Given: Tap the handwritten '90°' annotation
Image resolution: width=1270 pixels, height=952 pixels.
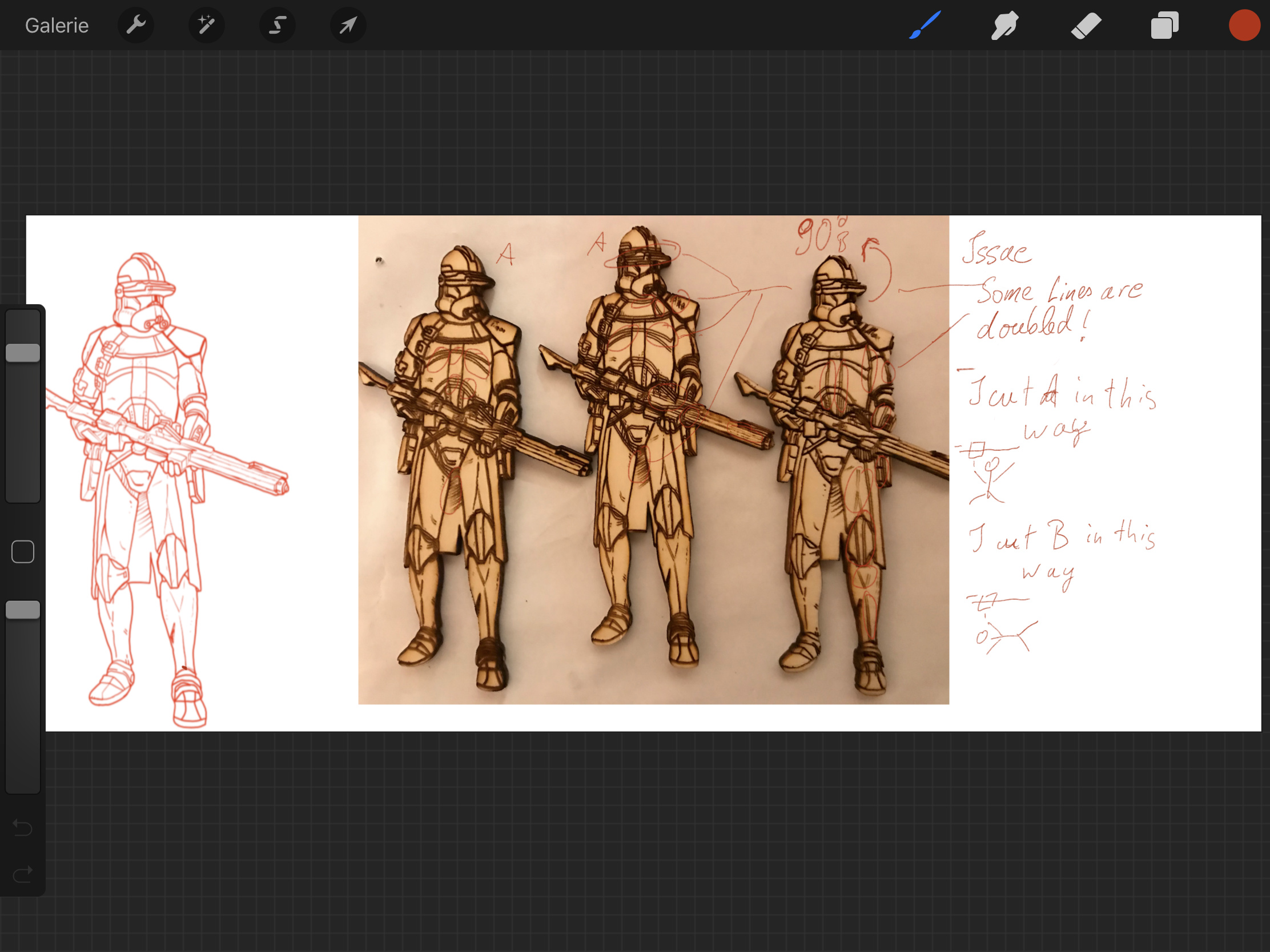Looking at the screenshot, I should tap(821, 235).
